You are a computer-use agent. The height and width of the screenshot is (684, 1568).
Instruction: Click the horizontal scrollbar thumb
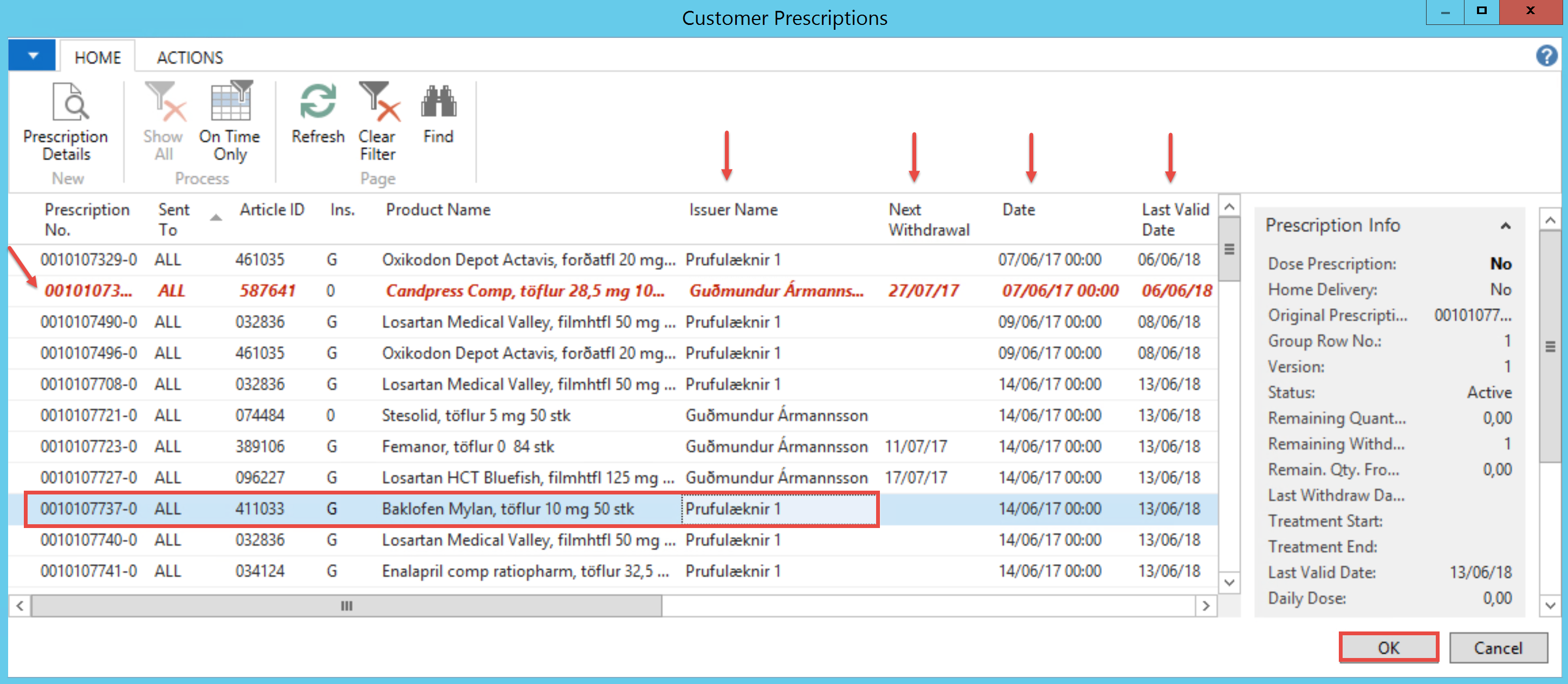(346, 605)
